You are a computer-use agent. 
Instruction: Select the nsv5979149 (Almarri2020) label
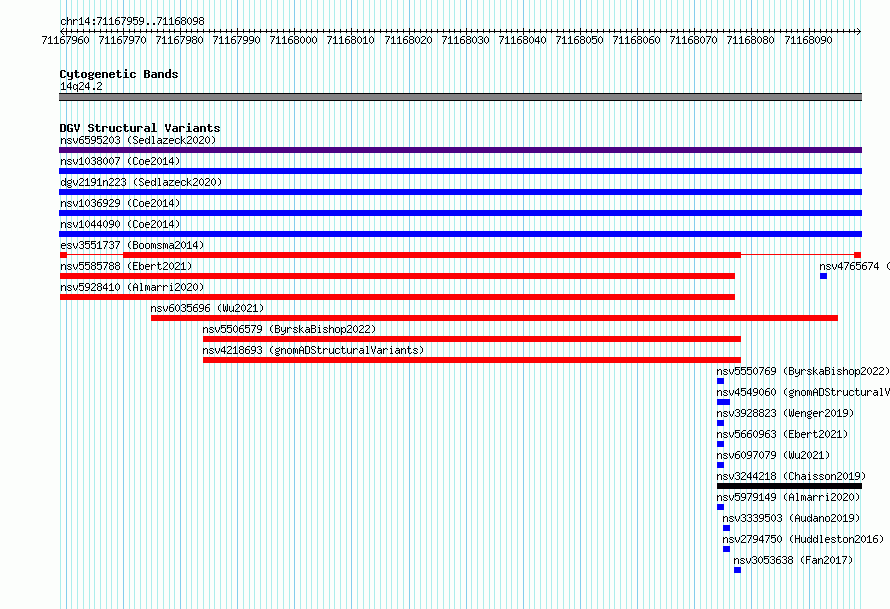click(788, 497)
